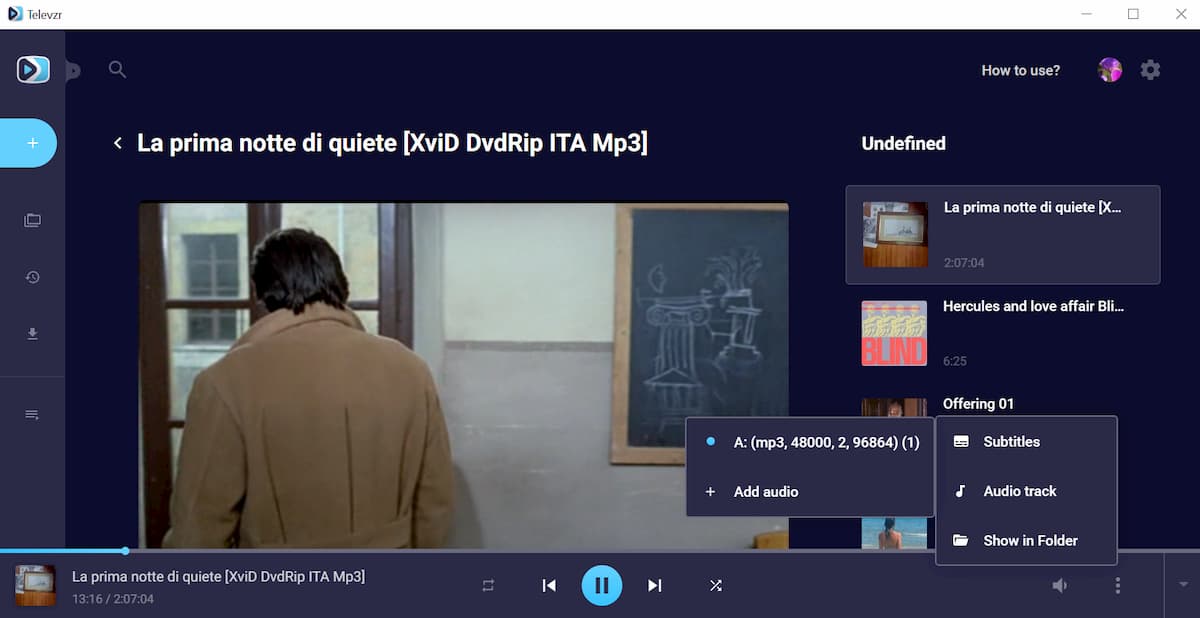The width and height of the screenshot is (1200, 618).
Task: Open the settings gear icon
Action: [1151, 70]
